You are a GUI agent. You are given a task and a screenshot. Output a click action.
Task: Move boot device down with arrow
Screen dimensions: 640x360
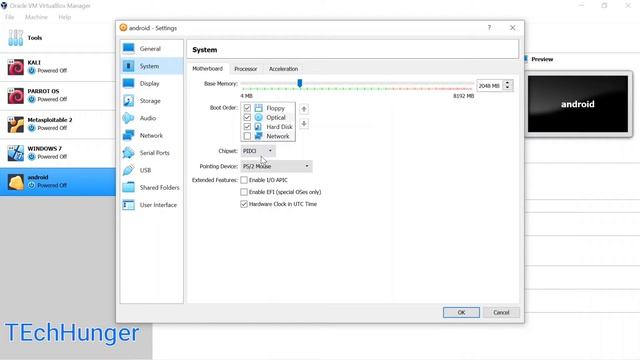[x=304, y=124]
